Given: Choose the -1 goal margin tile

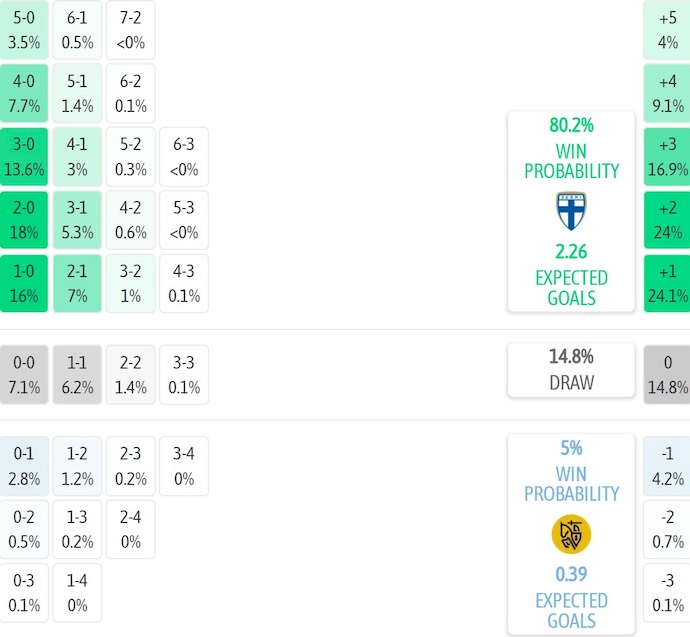Looking at the screenshot, I should tap(667, 466).
